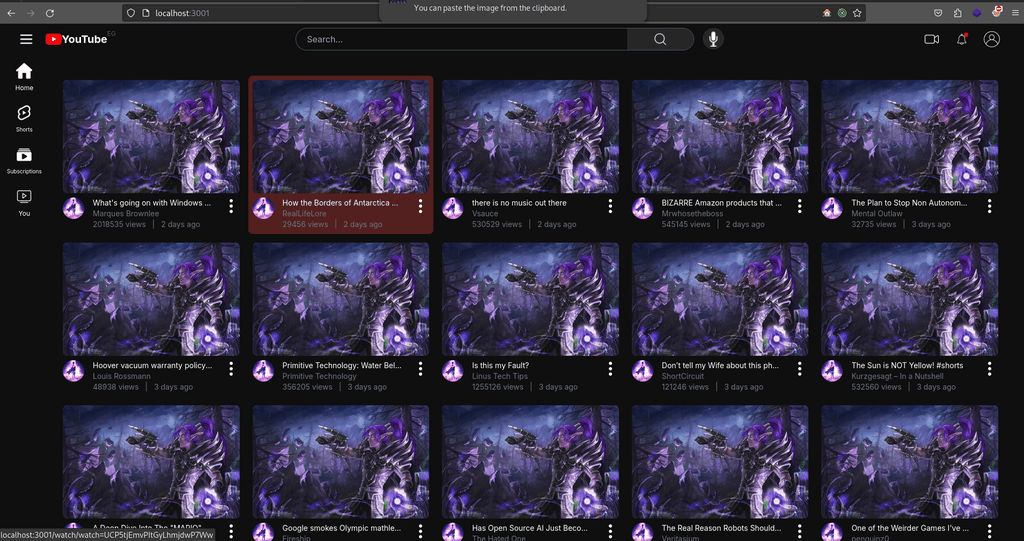
Task: Open options for Borders of Antarctica video
Action: coord(421,206)
